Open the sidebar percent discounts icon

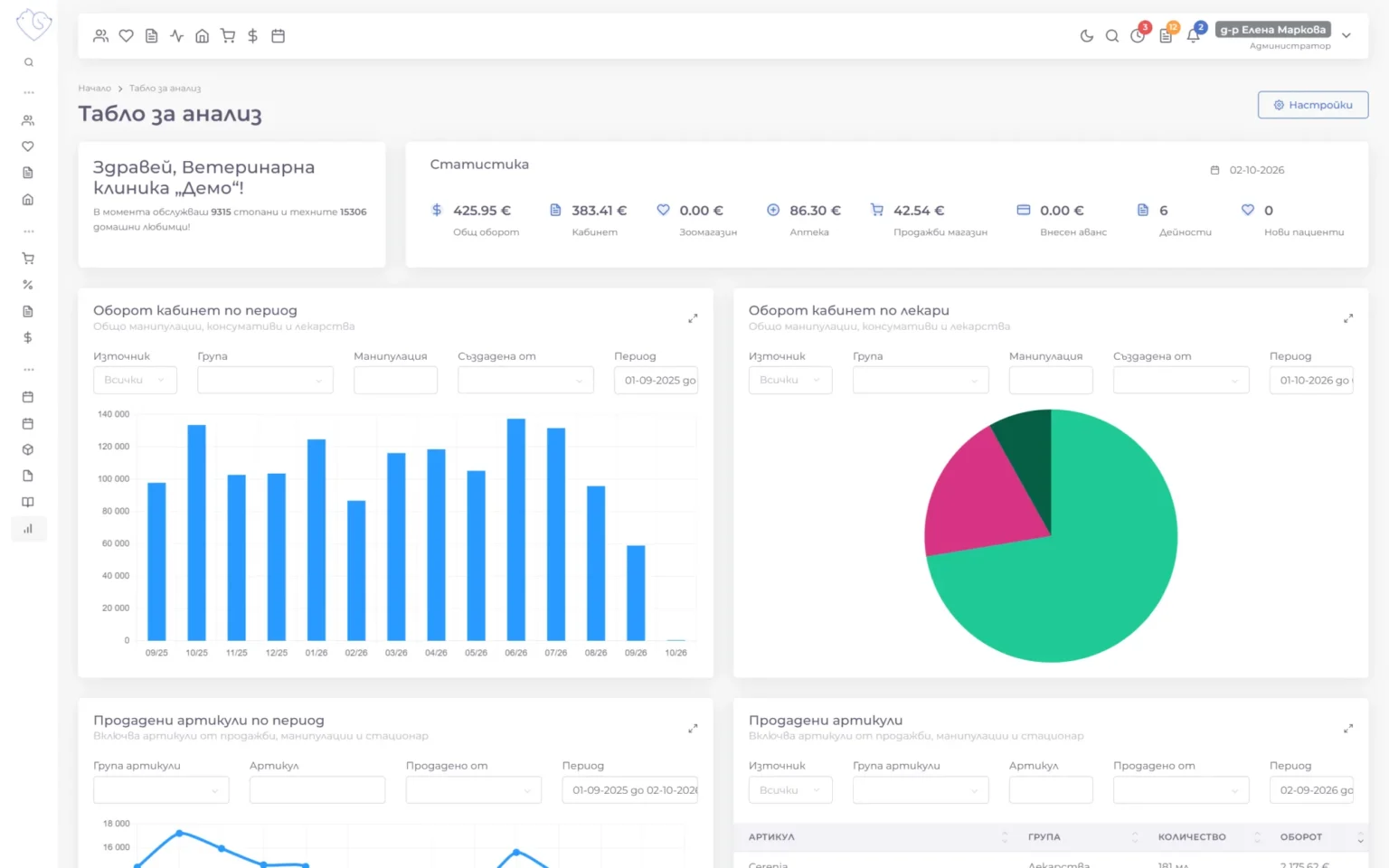28,285
